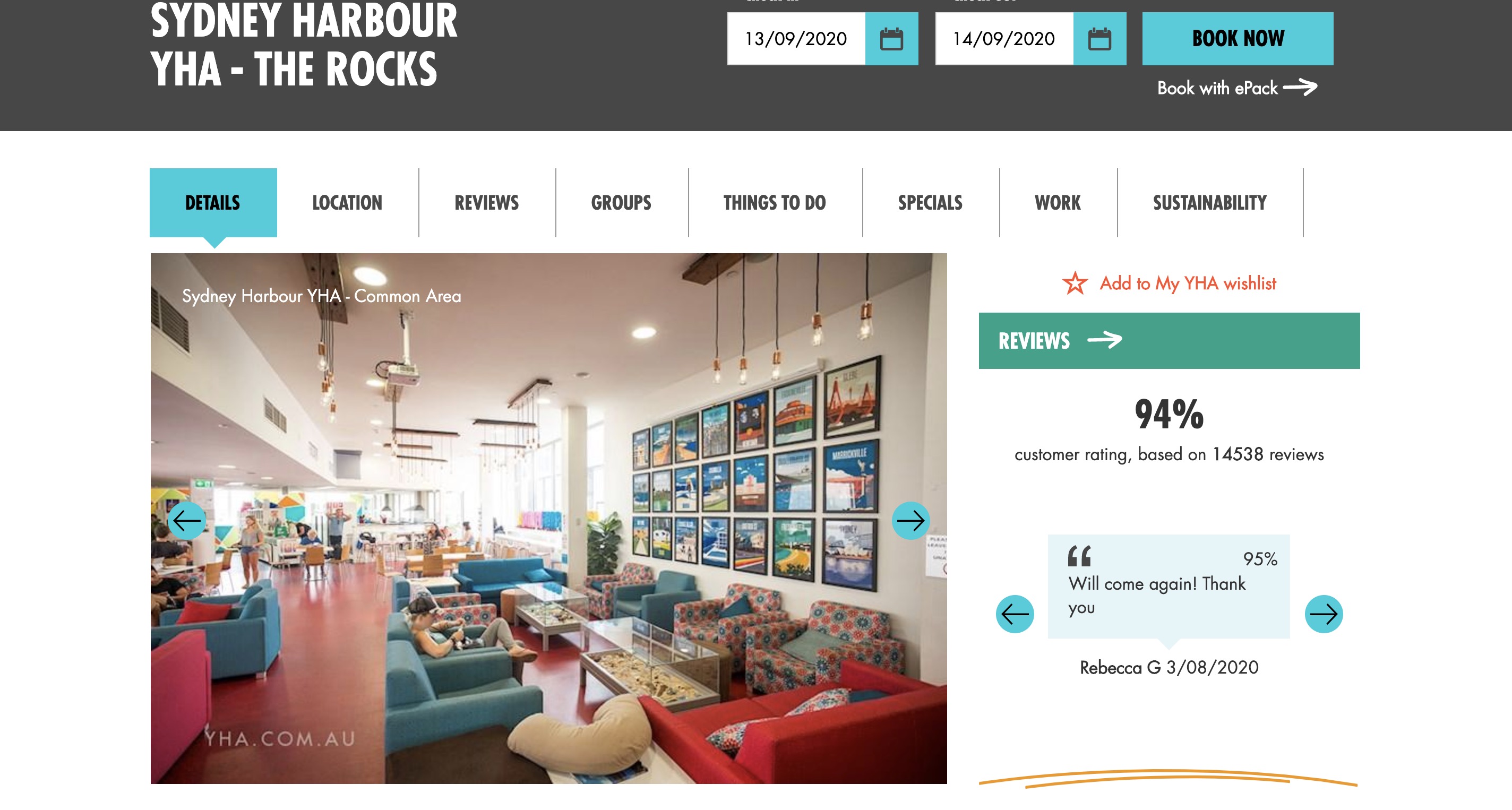Open the Things To Do tab

[775, 203]
